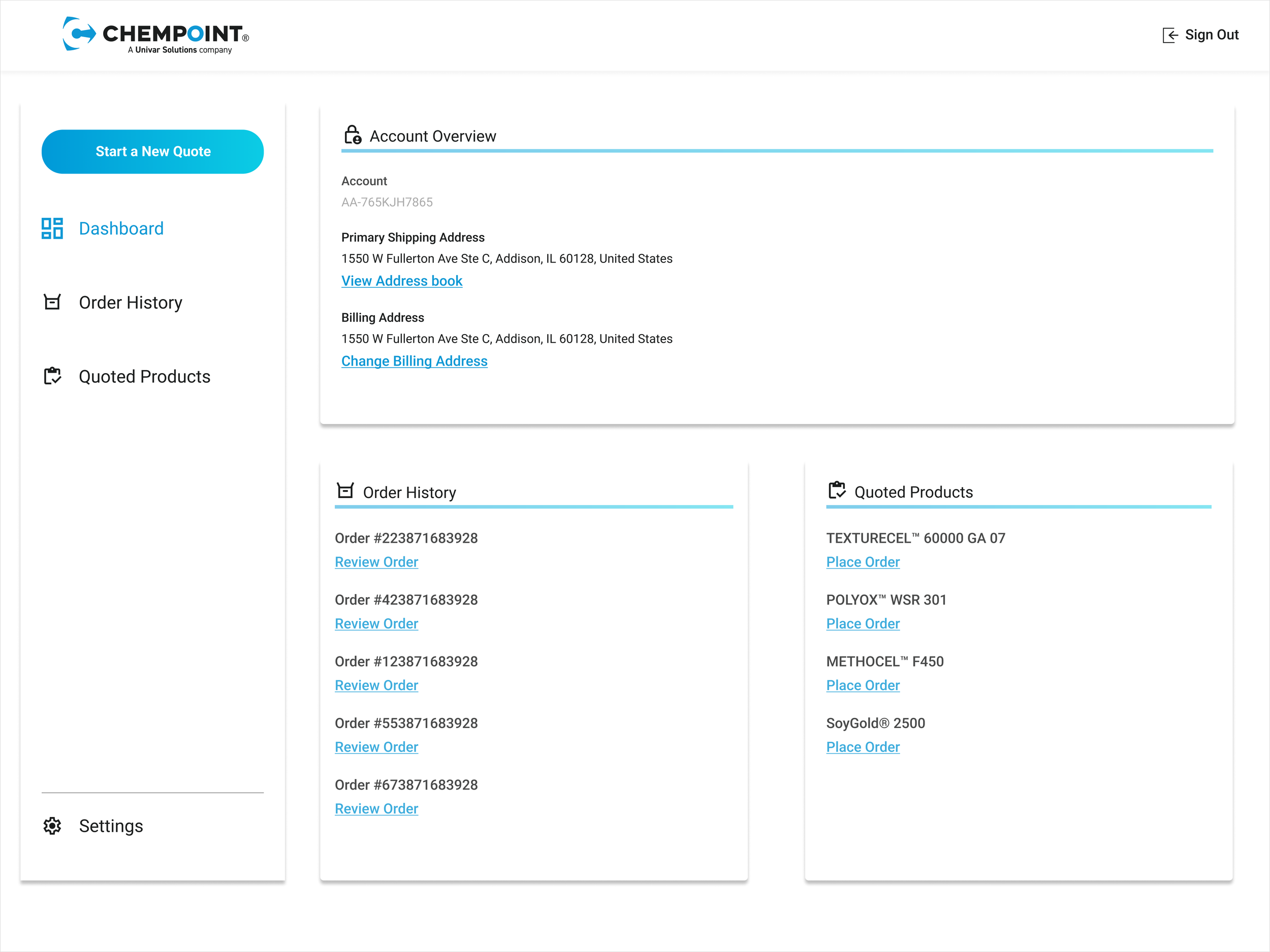
Task: Place Order for METHOCEL F450
Action: [x=863, y=685]
